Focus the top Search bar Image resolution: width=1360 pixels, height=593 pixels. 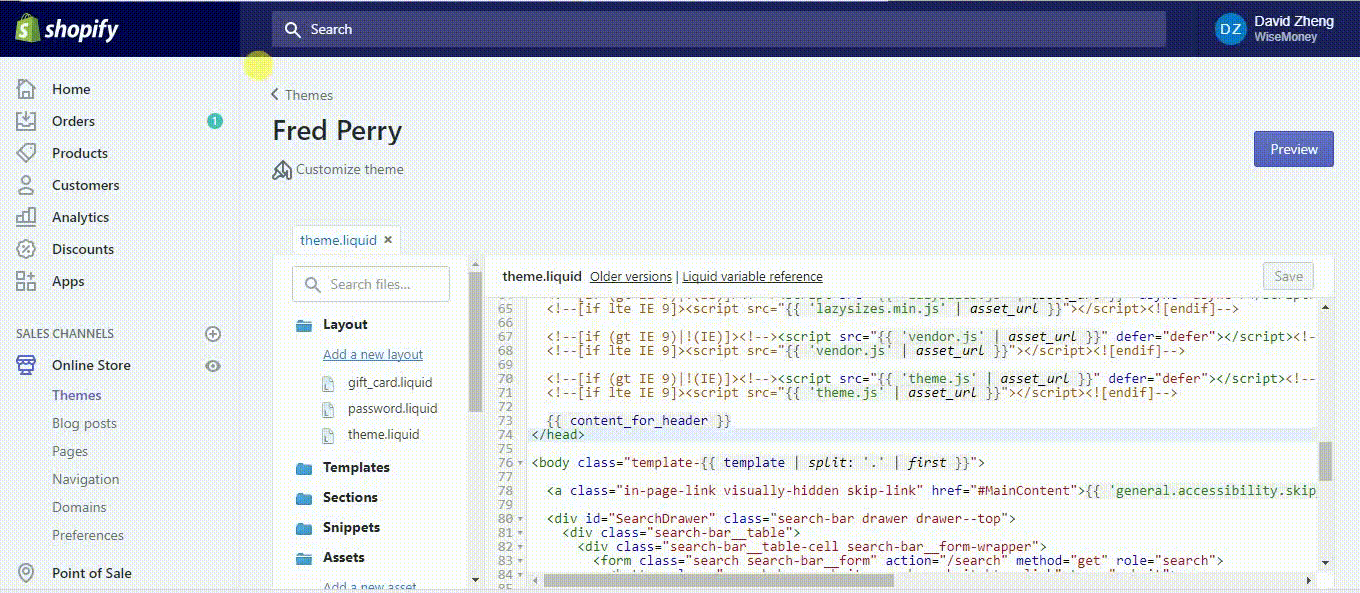(719, 29)
